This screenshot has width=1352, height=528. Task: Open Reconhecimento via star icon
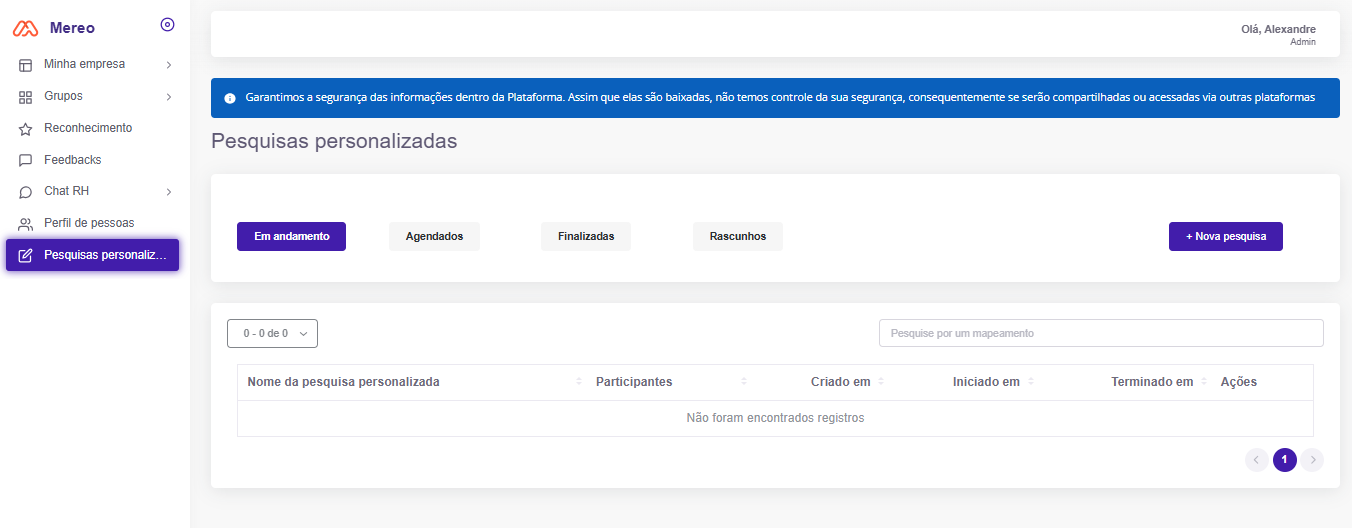pyautogui.click(x=26, y=129)
